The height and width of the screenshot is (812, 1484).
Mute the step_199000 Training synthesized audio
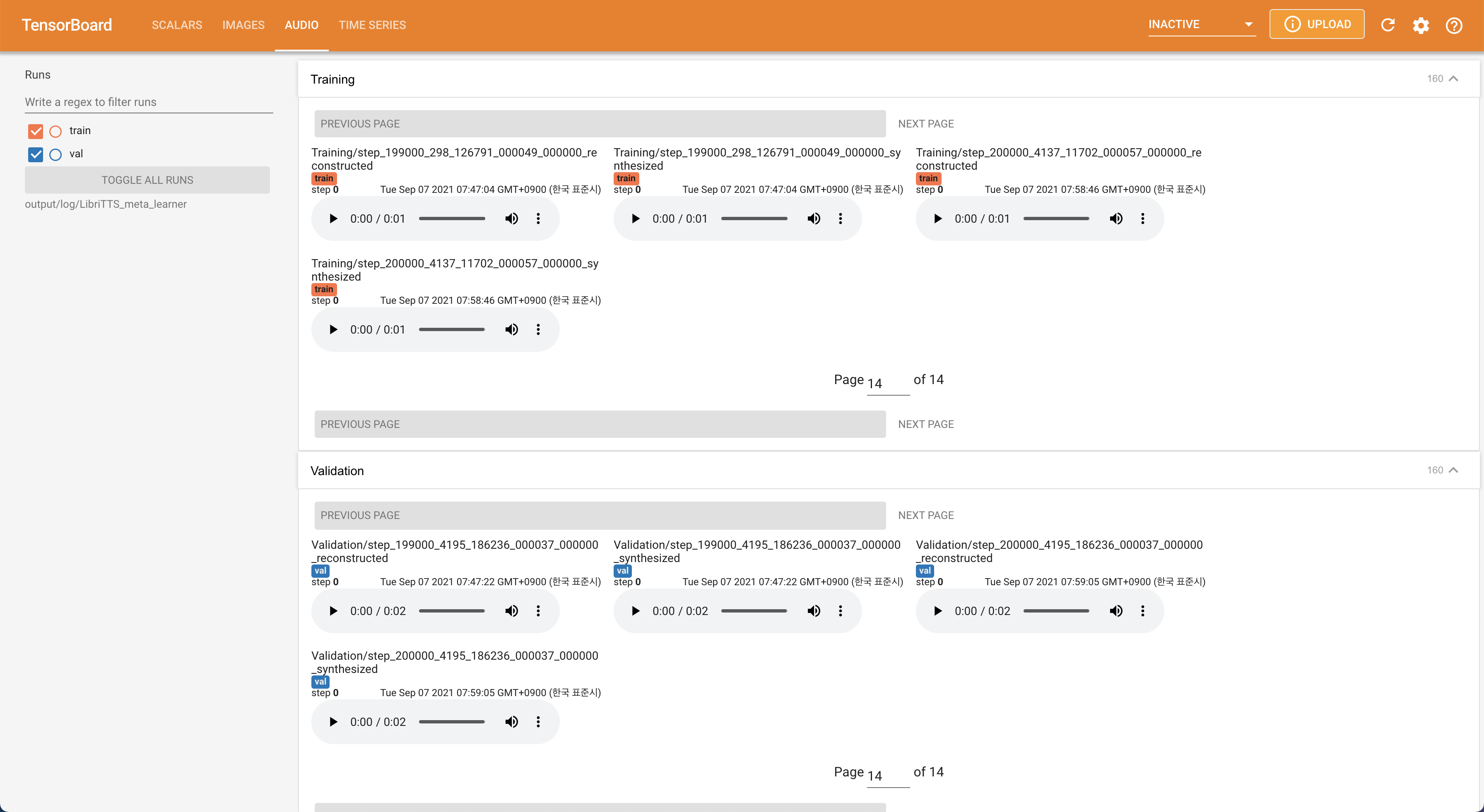tap(814, 219)
